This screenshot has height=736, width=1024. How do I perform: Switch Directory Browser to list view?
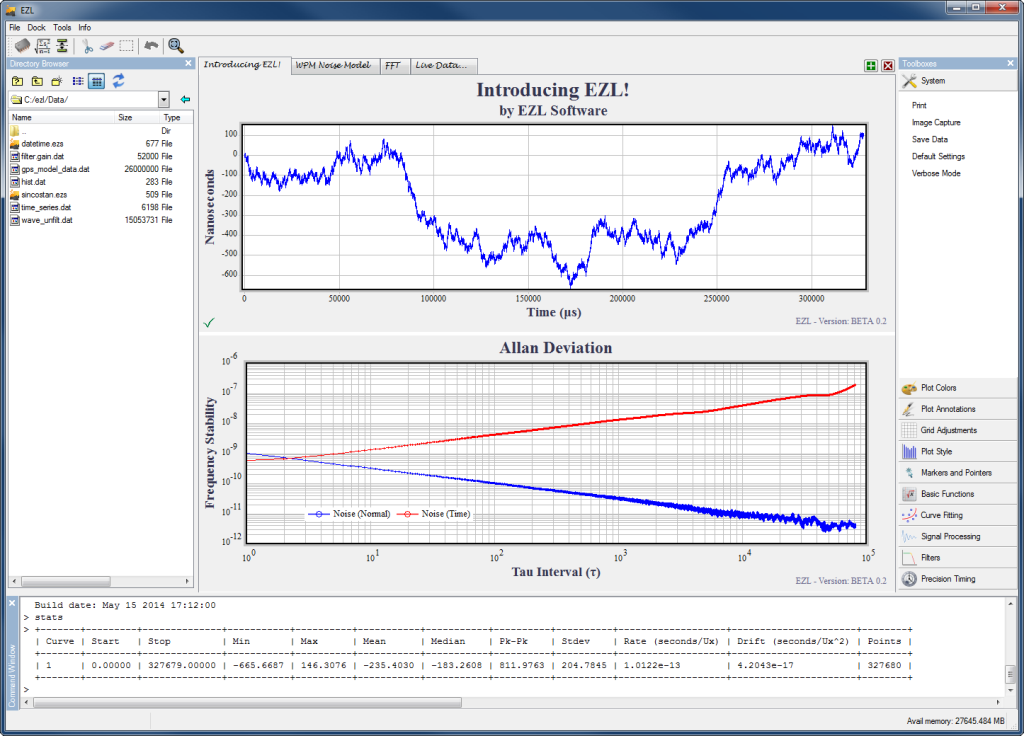(78, 81)
